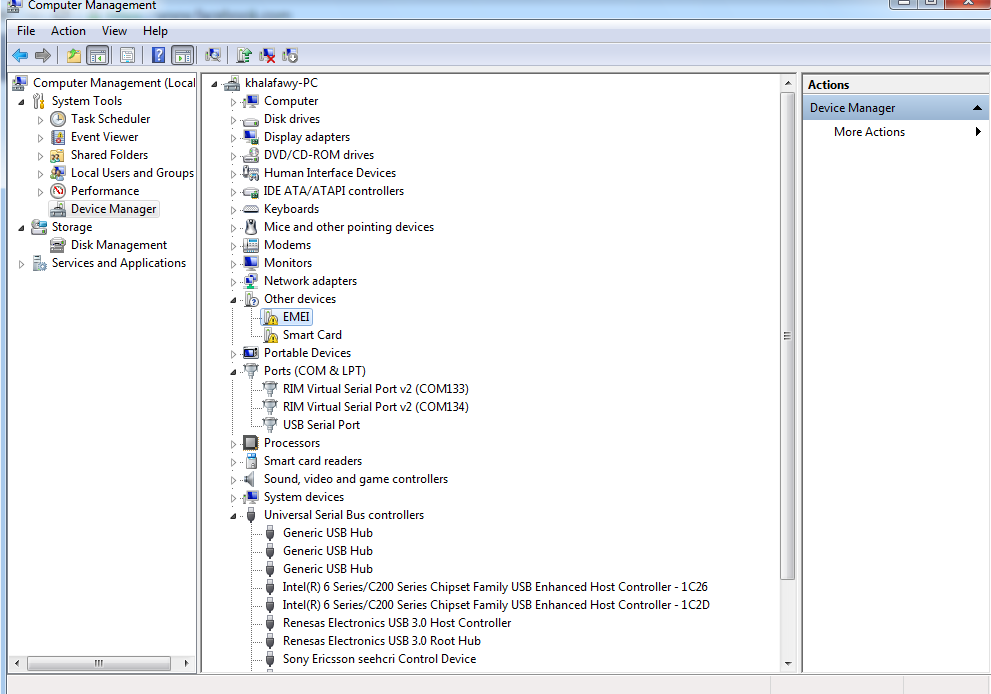
Task: Click device list vertical scrollbar thumb
Action: [787, 336]
